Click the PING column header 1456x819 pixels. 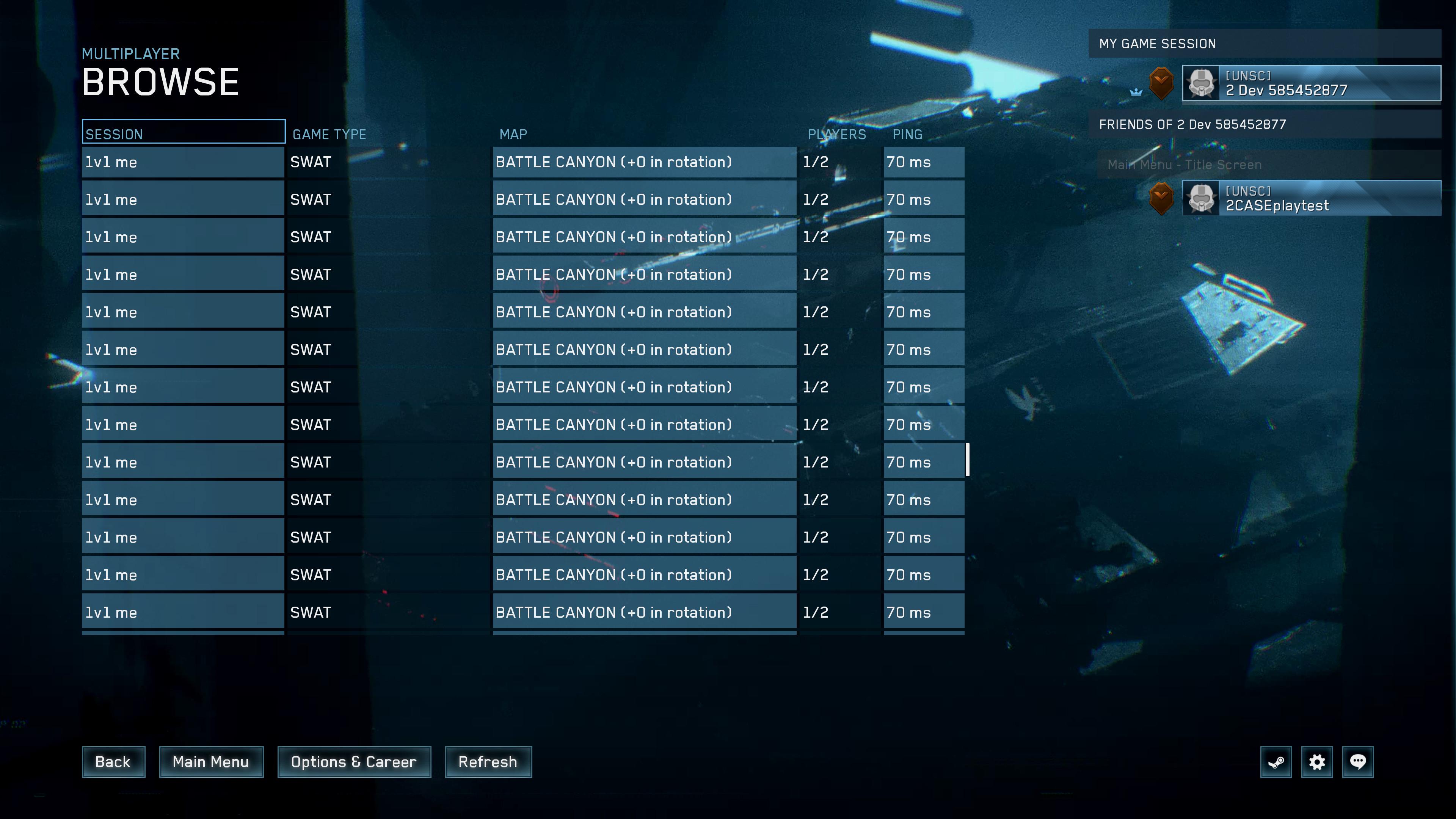(x=905, y=133)
